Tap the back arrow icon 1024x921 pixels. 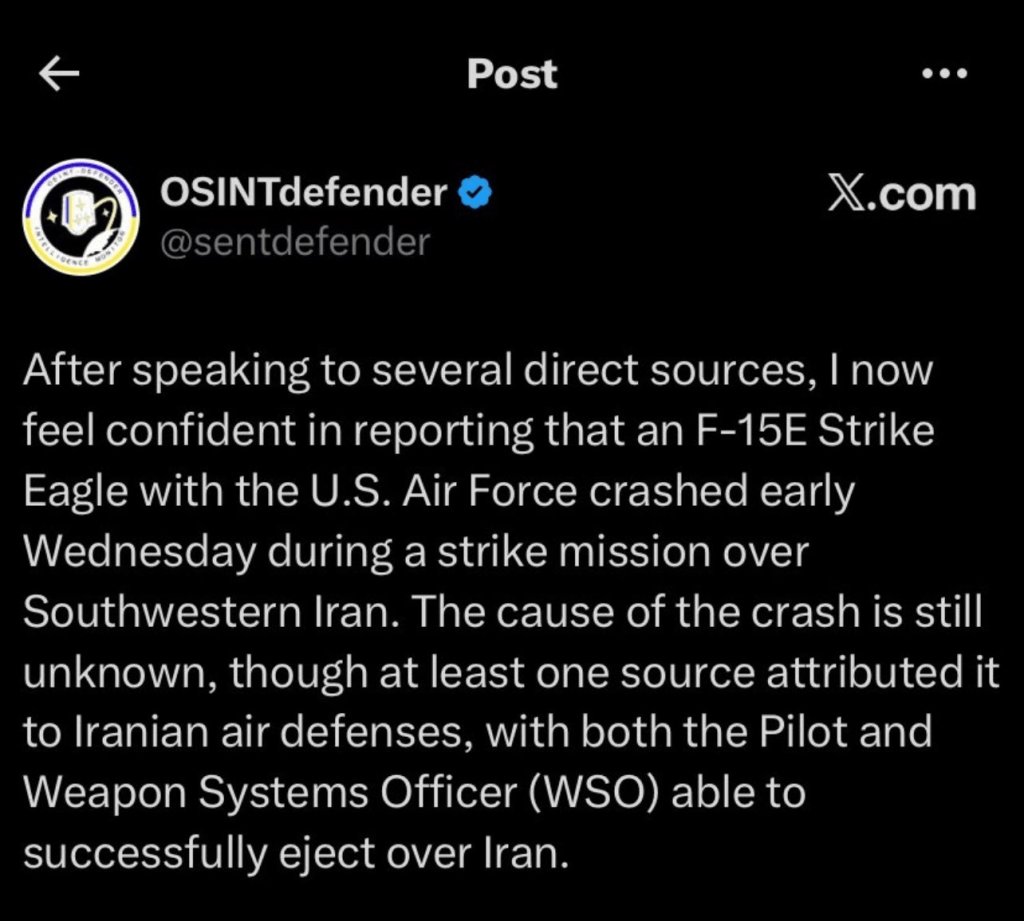pyautogui.click(x=59, y=74)
